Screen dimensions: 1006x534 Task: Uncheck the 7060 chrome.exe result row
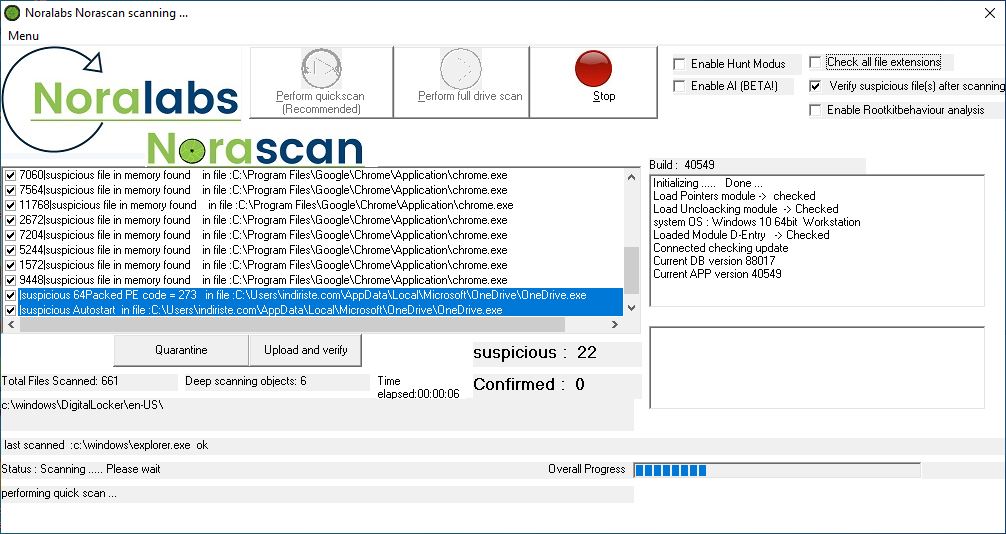click(x=10, y=175)
